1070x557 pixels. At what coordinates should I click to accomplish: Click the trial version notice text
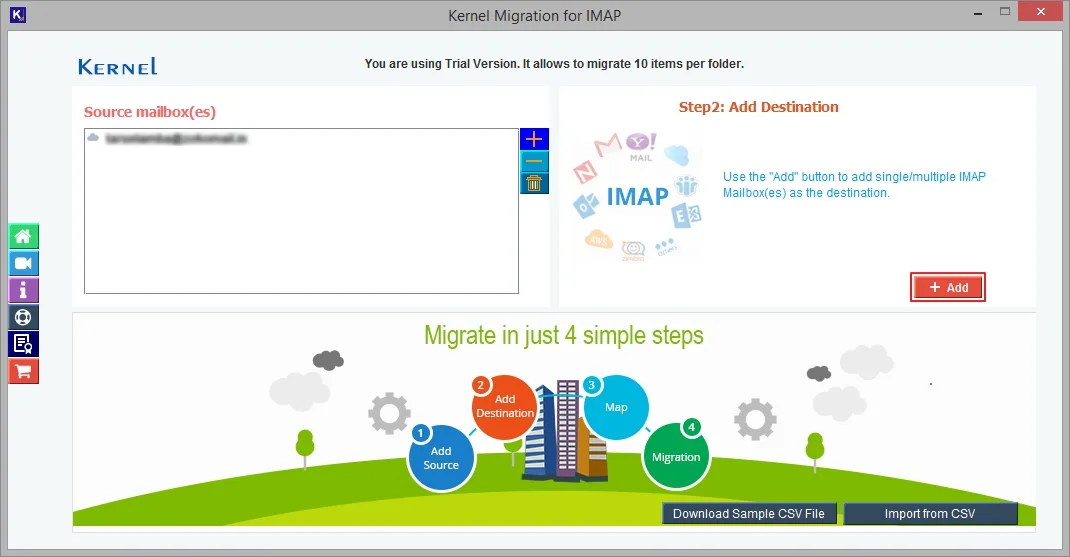(554, 63)
